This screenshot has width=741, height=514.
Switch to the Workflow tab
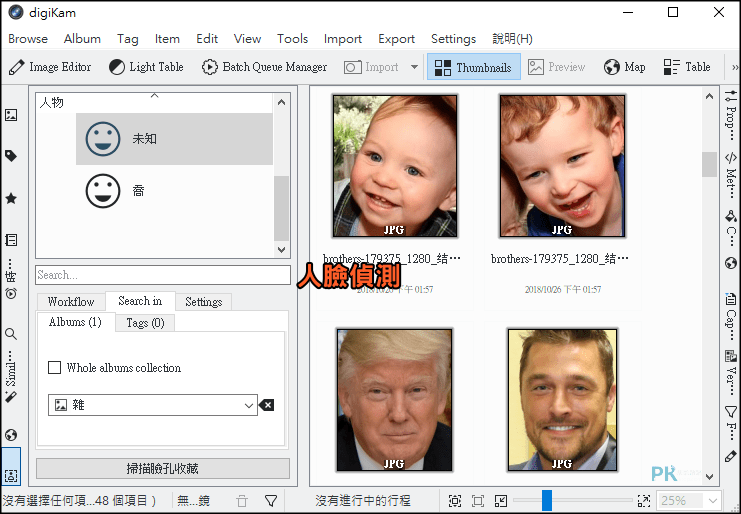click(71, 301)
